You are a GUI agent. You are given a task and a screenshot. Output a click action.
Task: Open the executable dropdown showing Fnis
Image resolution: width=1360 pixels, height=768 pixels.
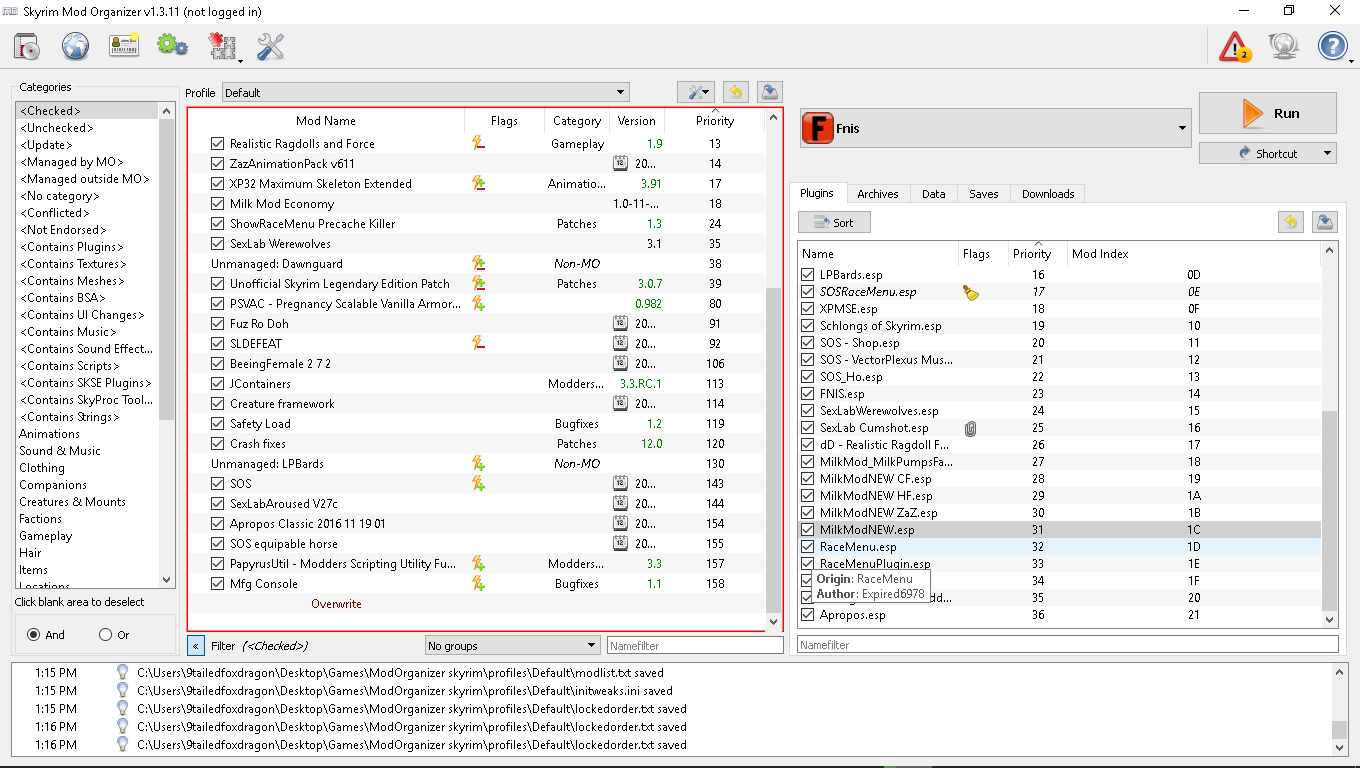[996, 128]
